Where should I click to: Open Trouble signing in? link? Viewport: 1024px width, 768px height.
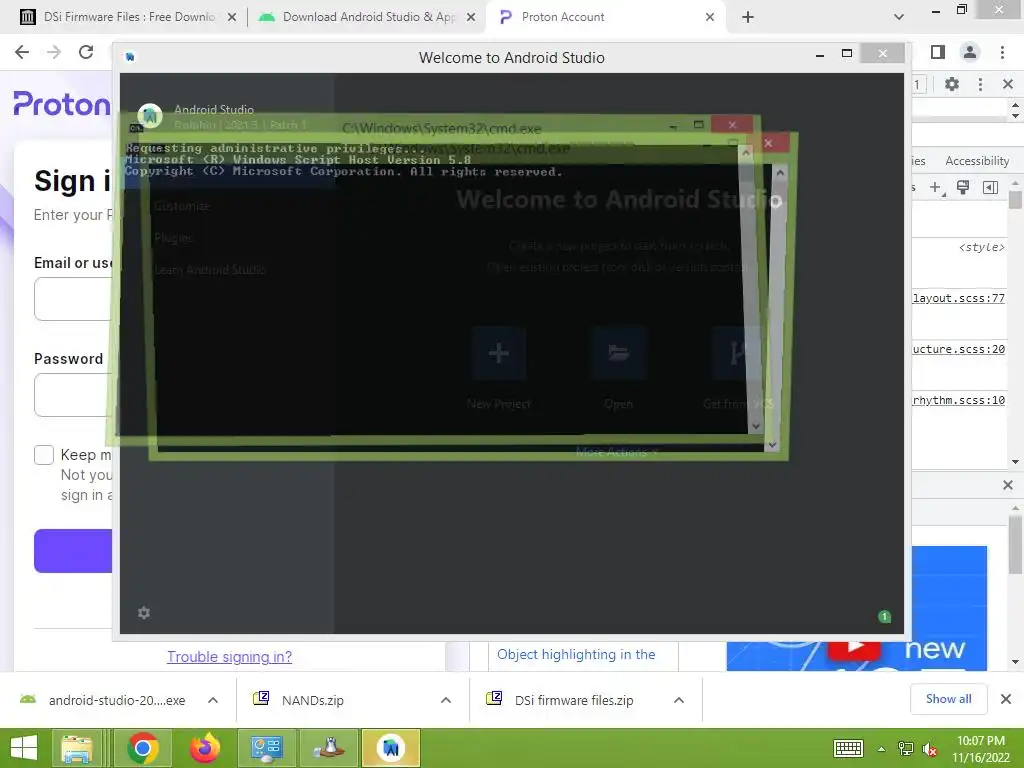229,657
